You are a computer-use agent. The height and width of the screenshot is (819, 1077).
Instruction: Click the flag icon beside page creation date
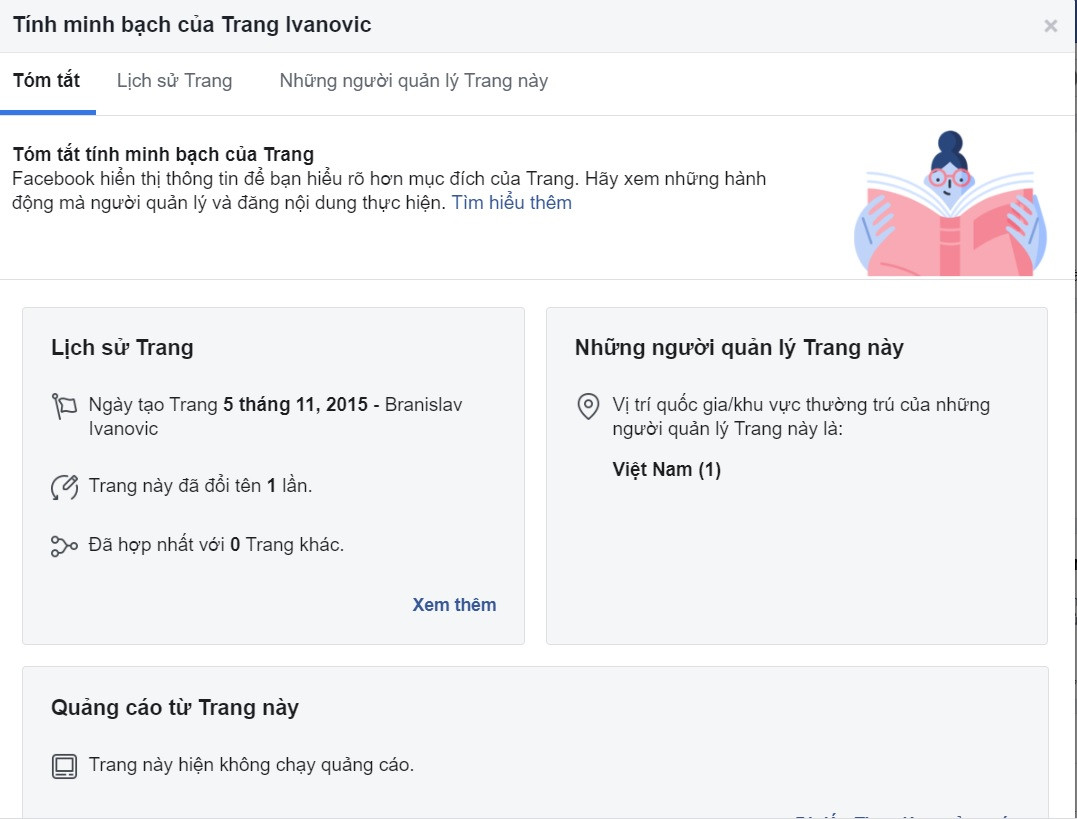point(64,405)
